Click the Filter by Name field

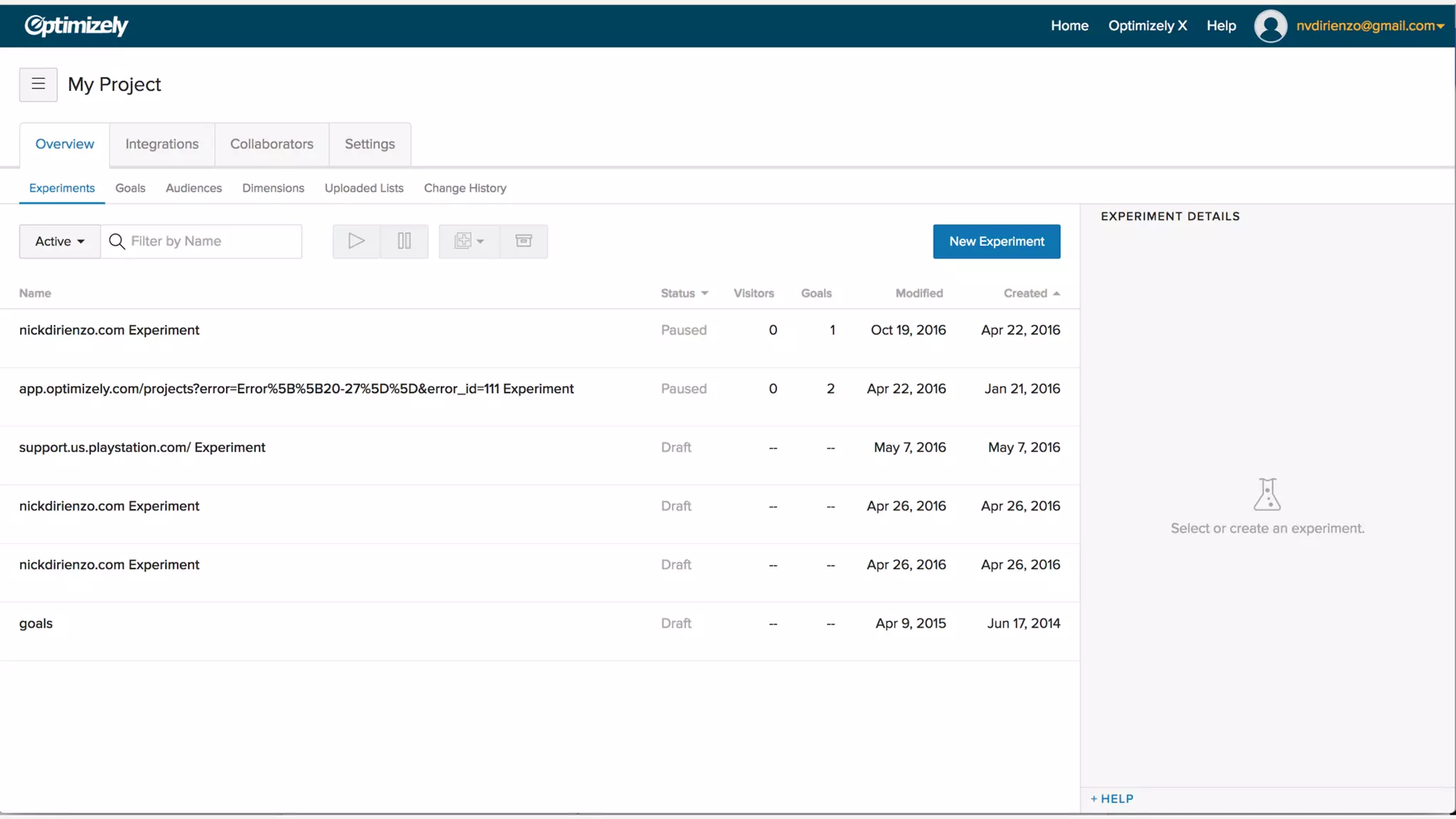coord(211,242)
